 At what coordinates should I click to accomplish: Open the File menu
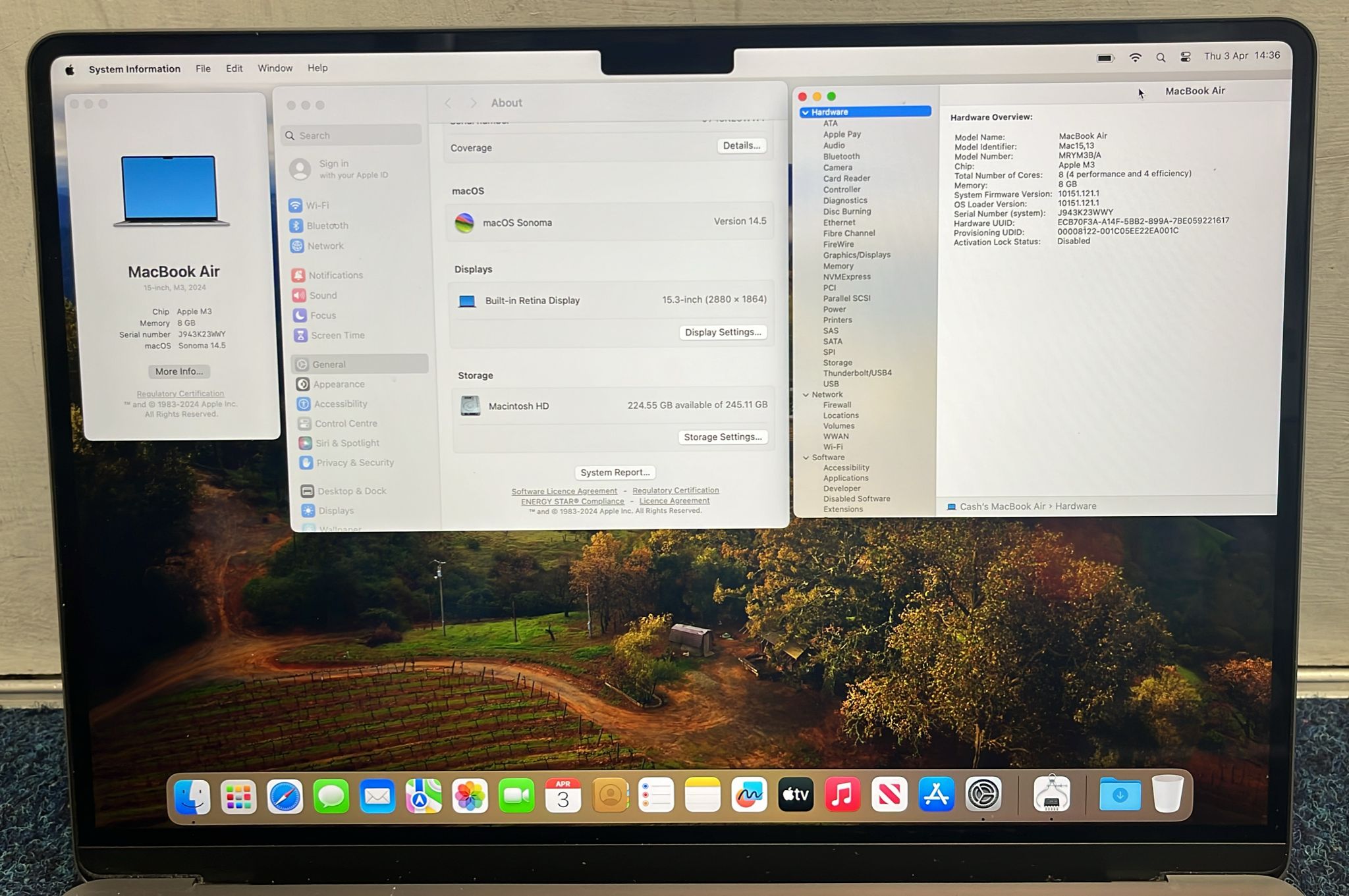pyautogui.click(x=203, y=68)
